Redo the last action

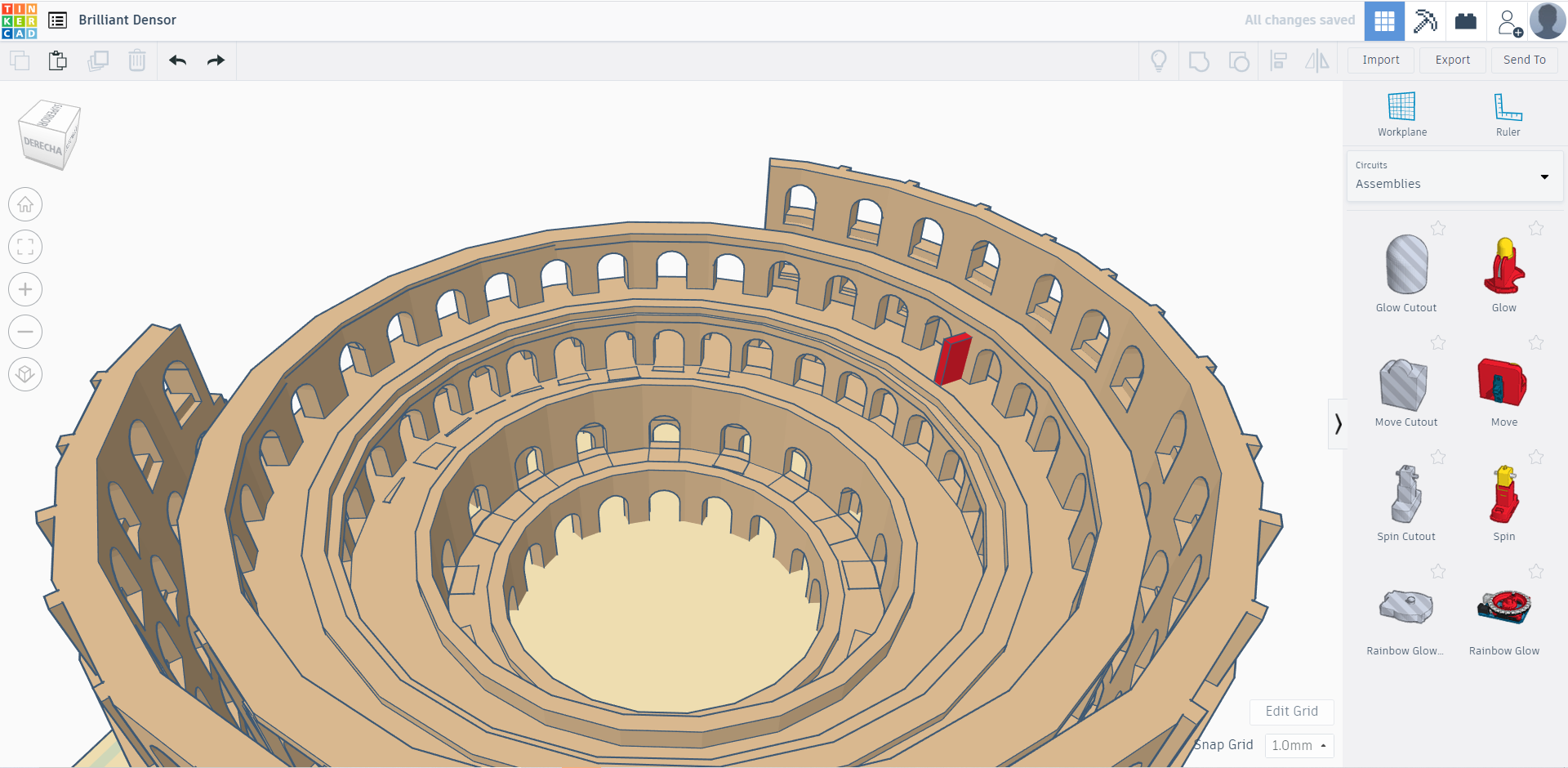(x=216, y=60)
